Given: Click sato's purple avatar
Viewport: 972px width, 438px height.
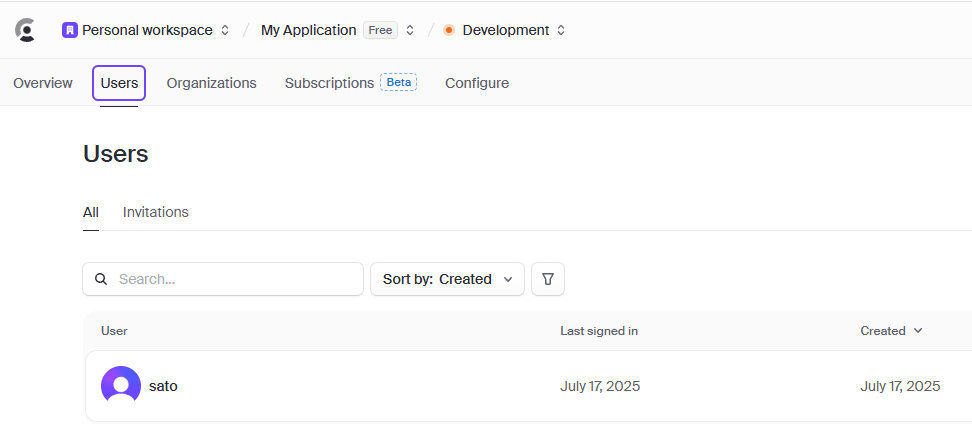Looking at the screenshot, I should (121, 386).
